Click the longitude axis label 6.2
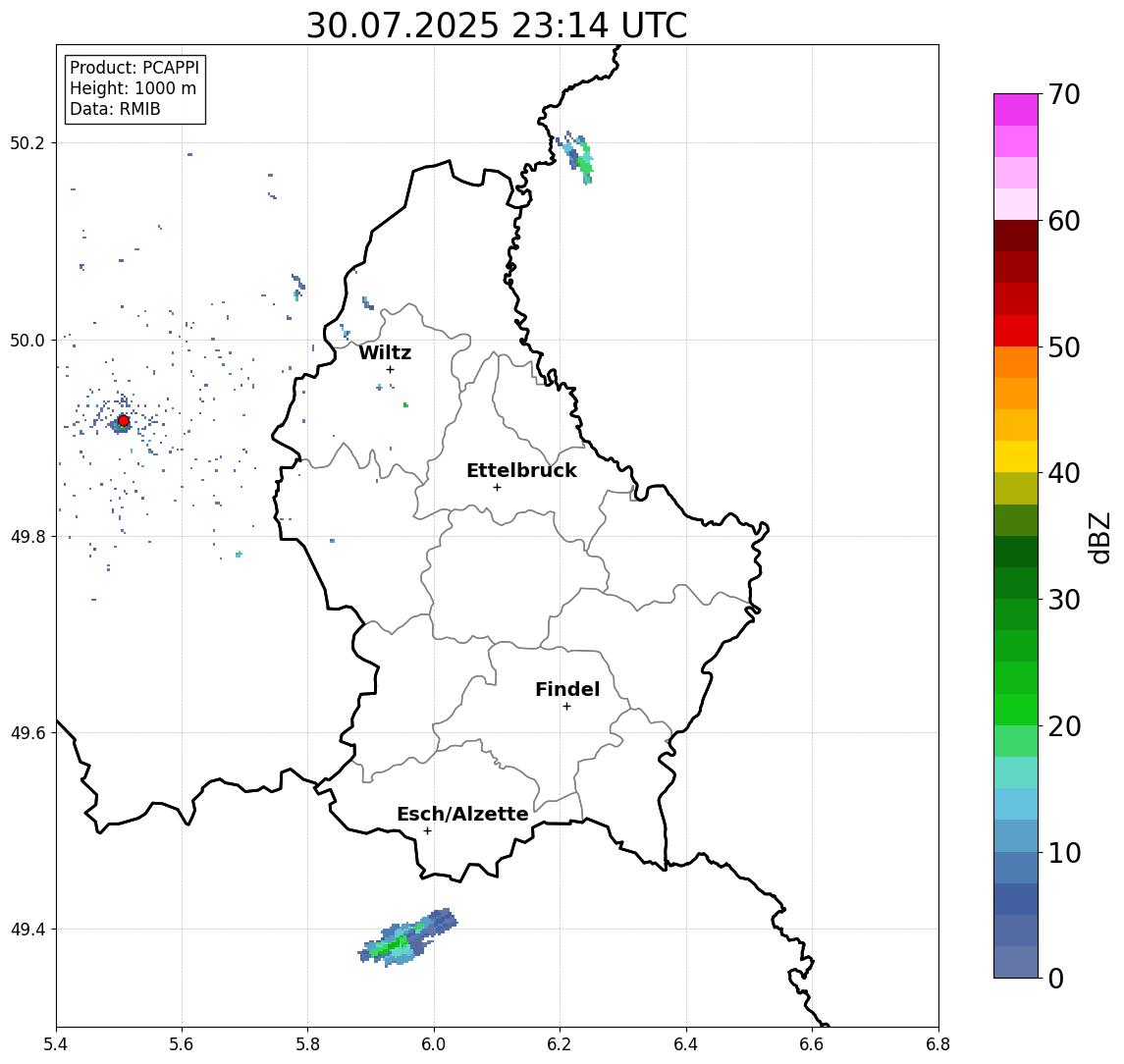 (x=560, y=1044)
